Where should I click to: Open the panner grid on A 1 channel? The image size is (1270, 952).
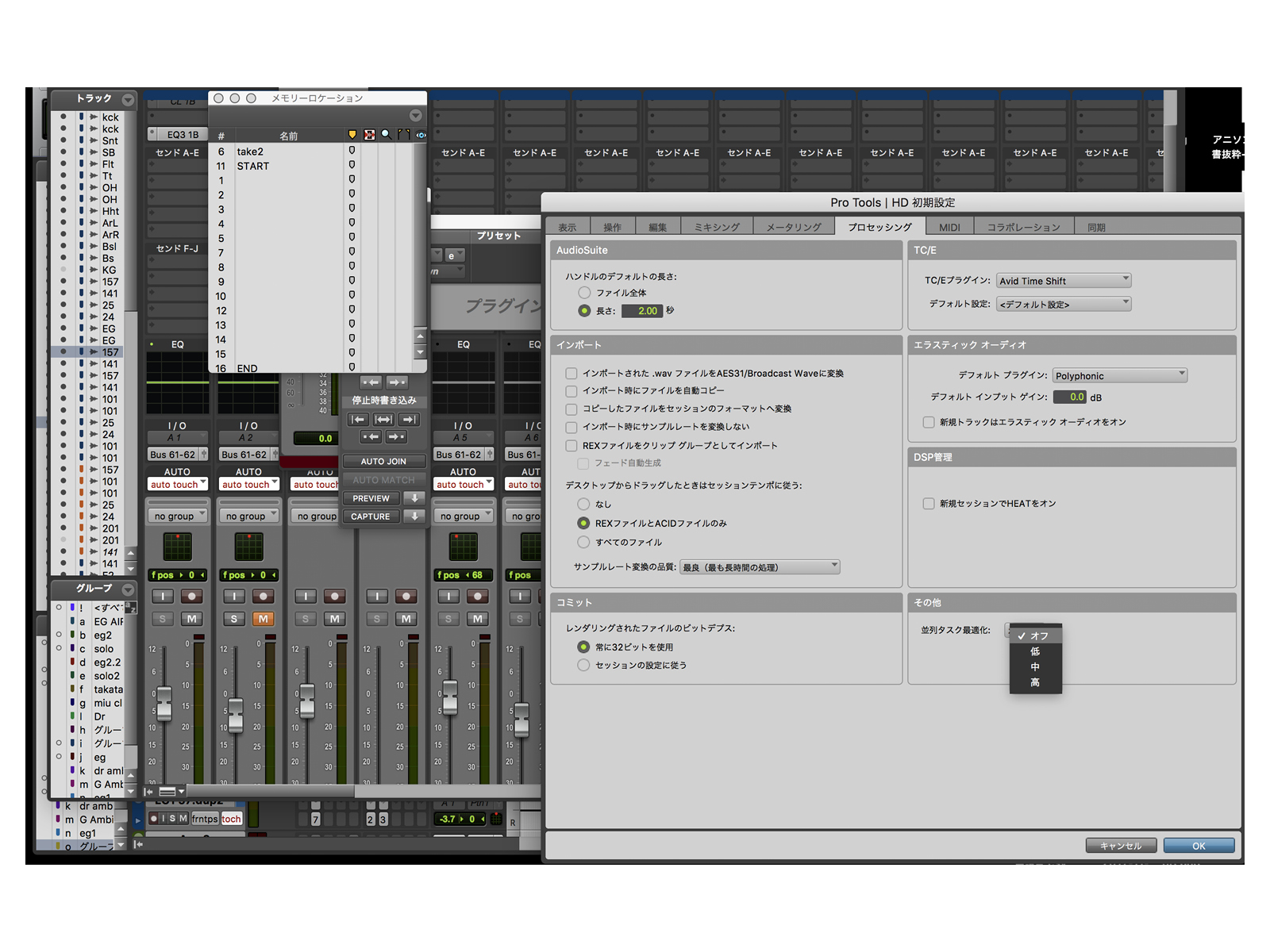click(x=177, y=547)
